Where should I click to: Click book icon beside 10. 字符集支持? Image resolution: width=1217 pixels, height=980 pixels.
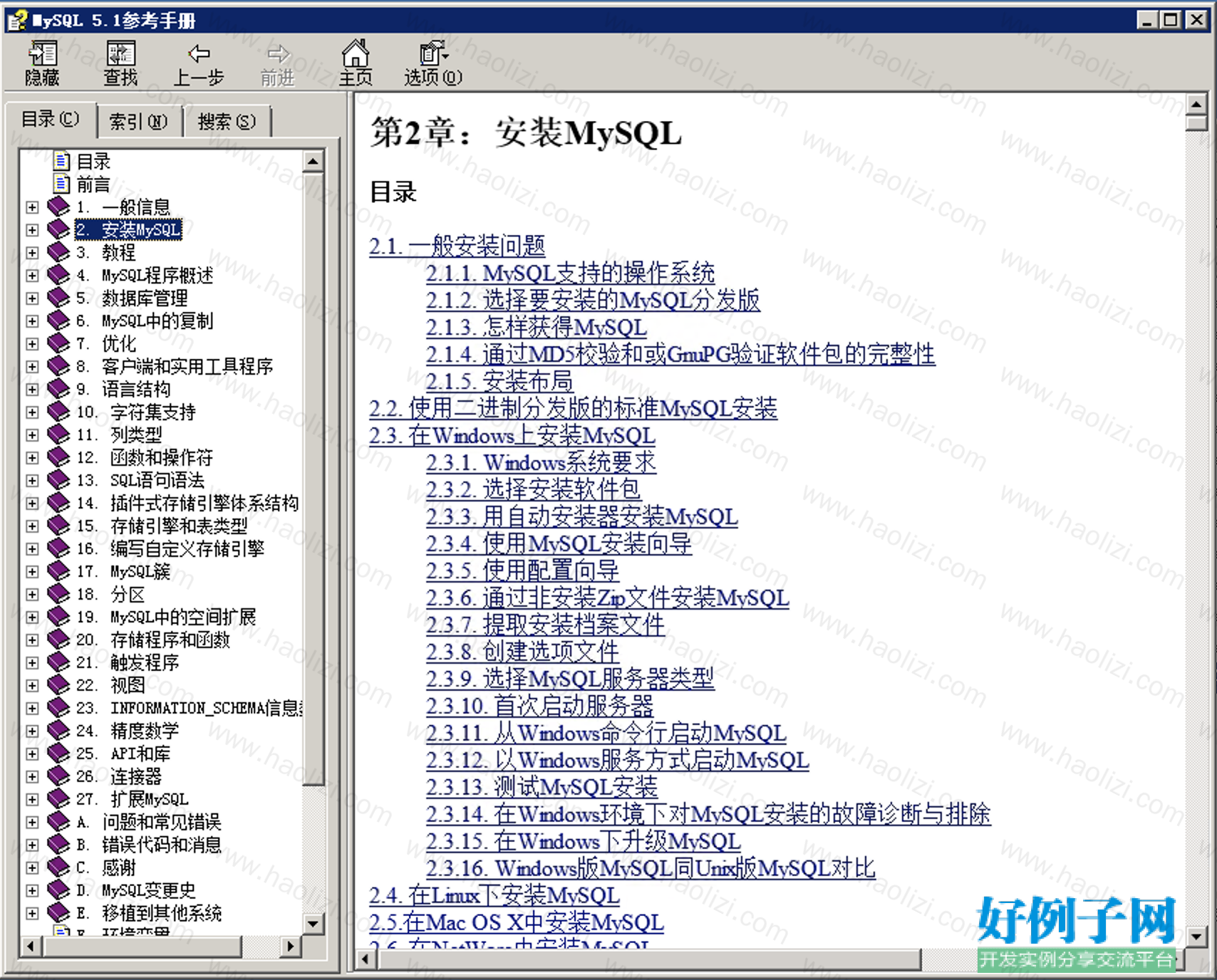click(x=58, y=412)
